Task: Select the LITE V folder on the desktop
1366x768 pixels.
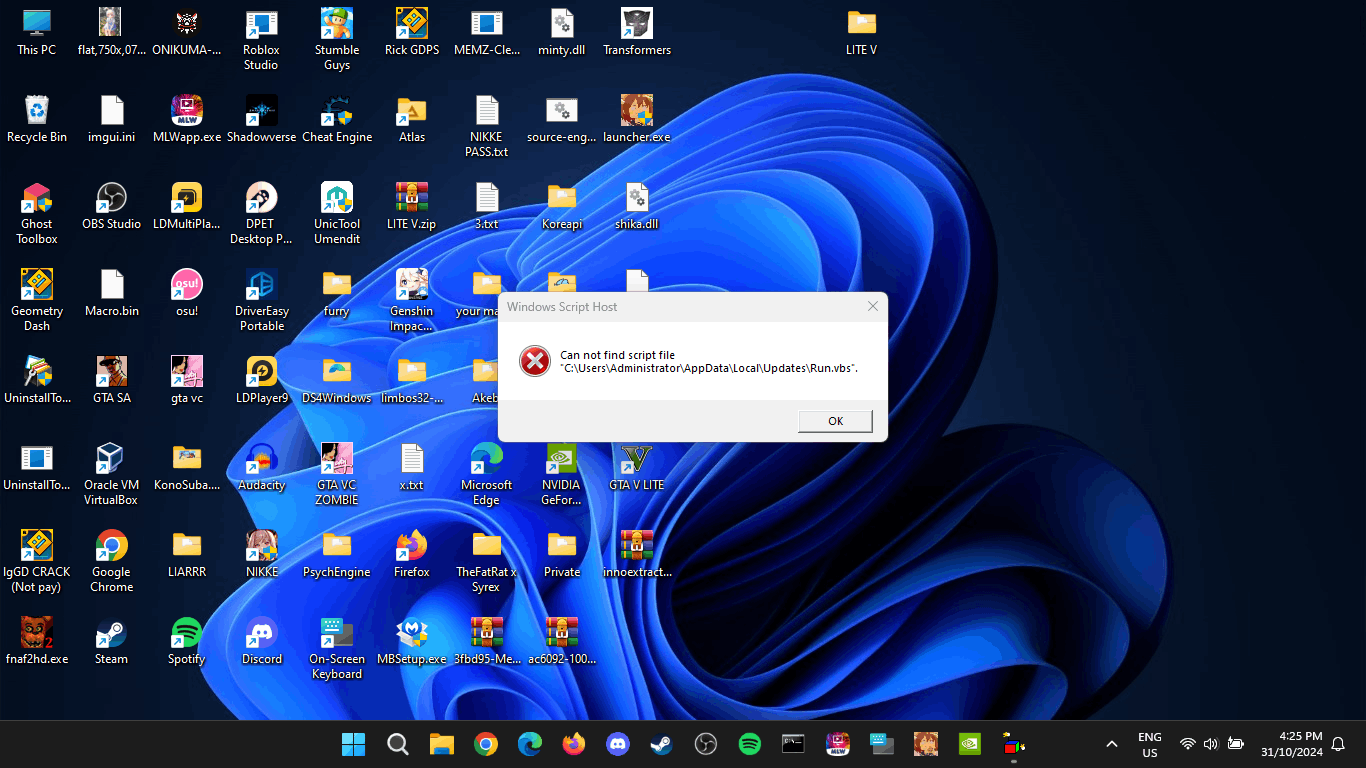Action: 862,33
